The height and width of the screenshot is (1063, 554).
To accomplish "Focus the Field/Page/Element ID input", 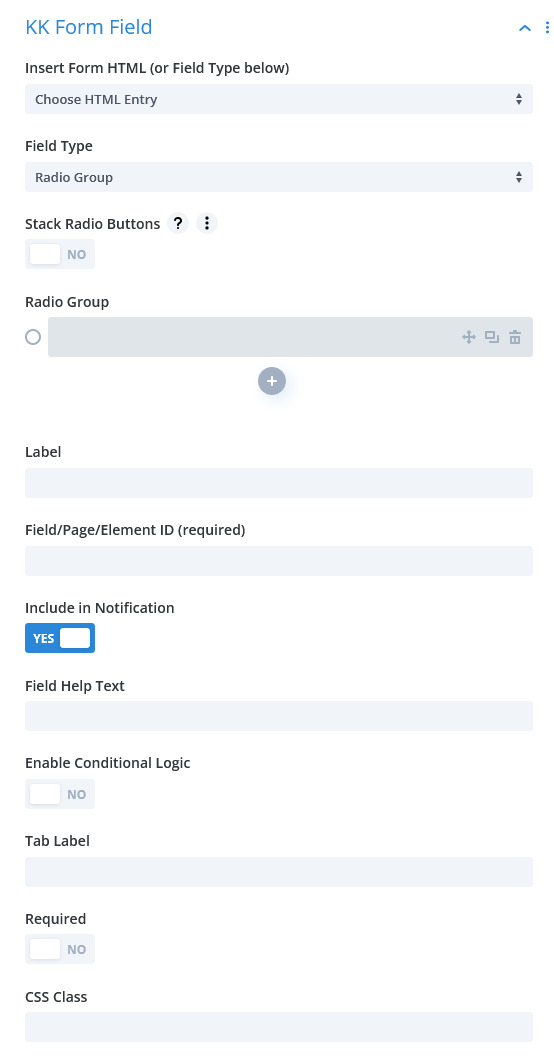I will tap(279, 561).
